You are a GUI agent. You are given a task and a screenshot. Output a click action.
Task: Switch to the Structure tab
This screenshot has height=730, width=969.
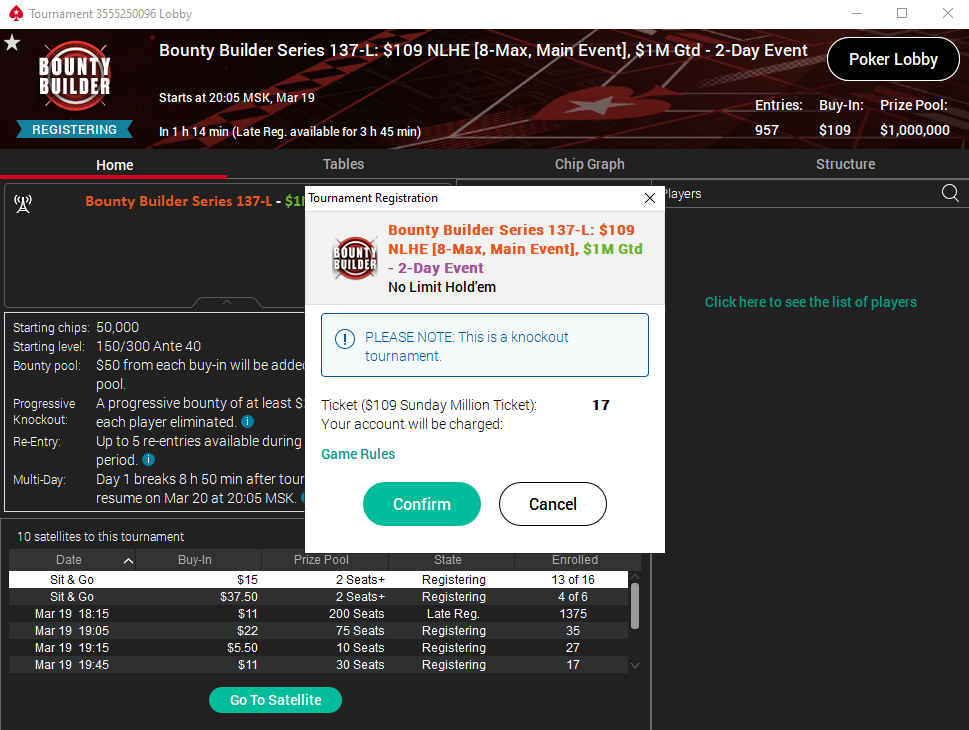845,164
